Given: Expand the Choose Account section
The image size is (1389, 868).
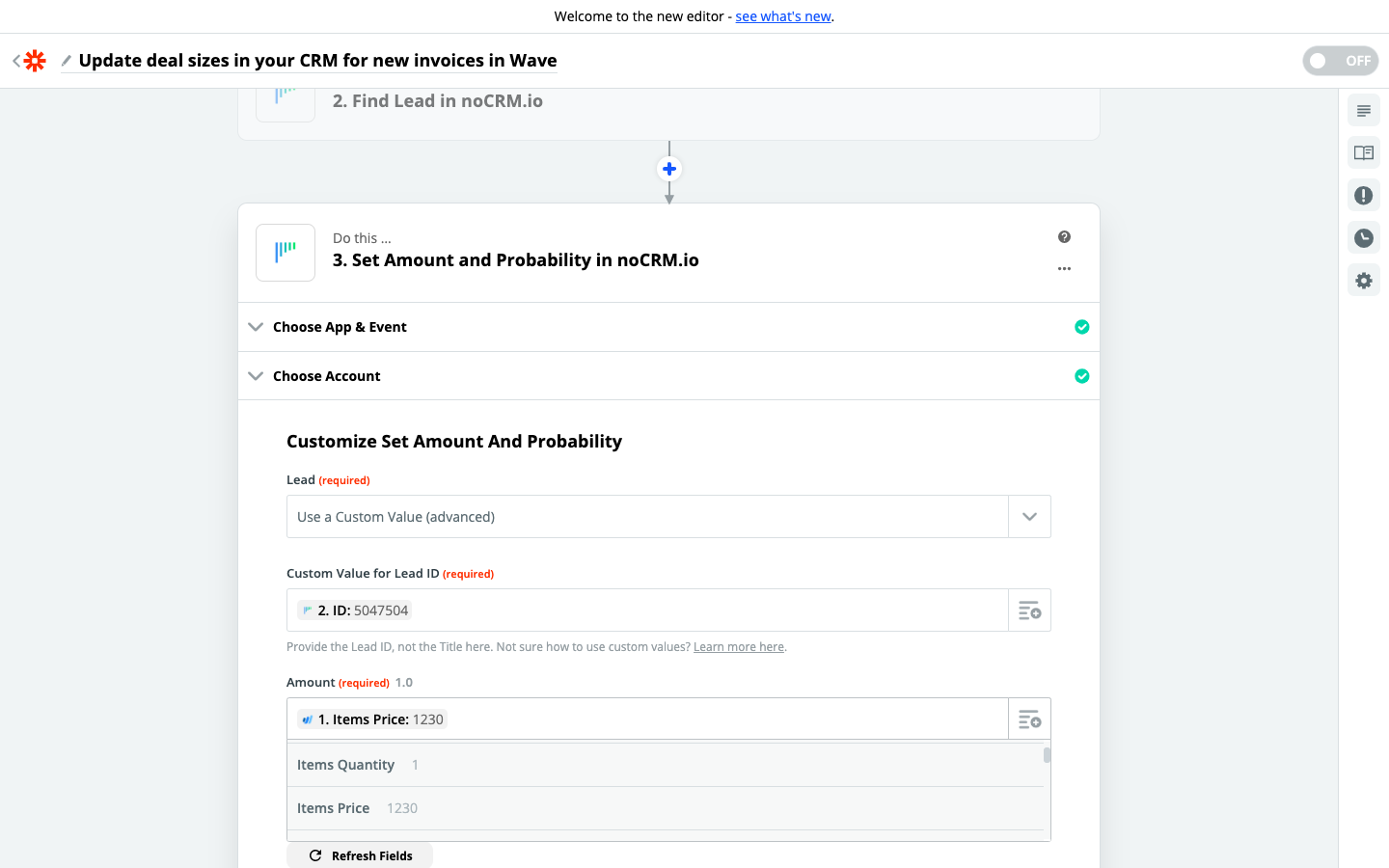Looking at the screenshot, I should click(326, 376).
